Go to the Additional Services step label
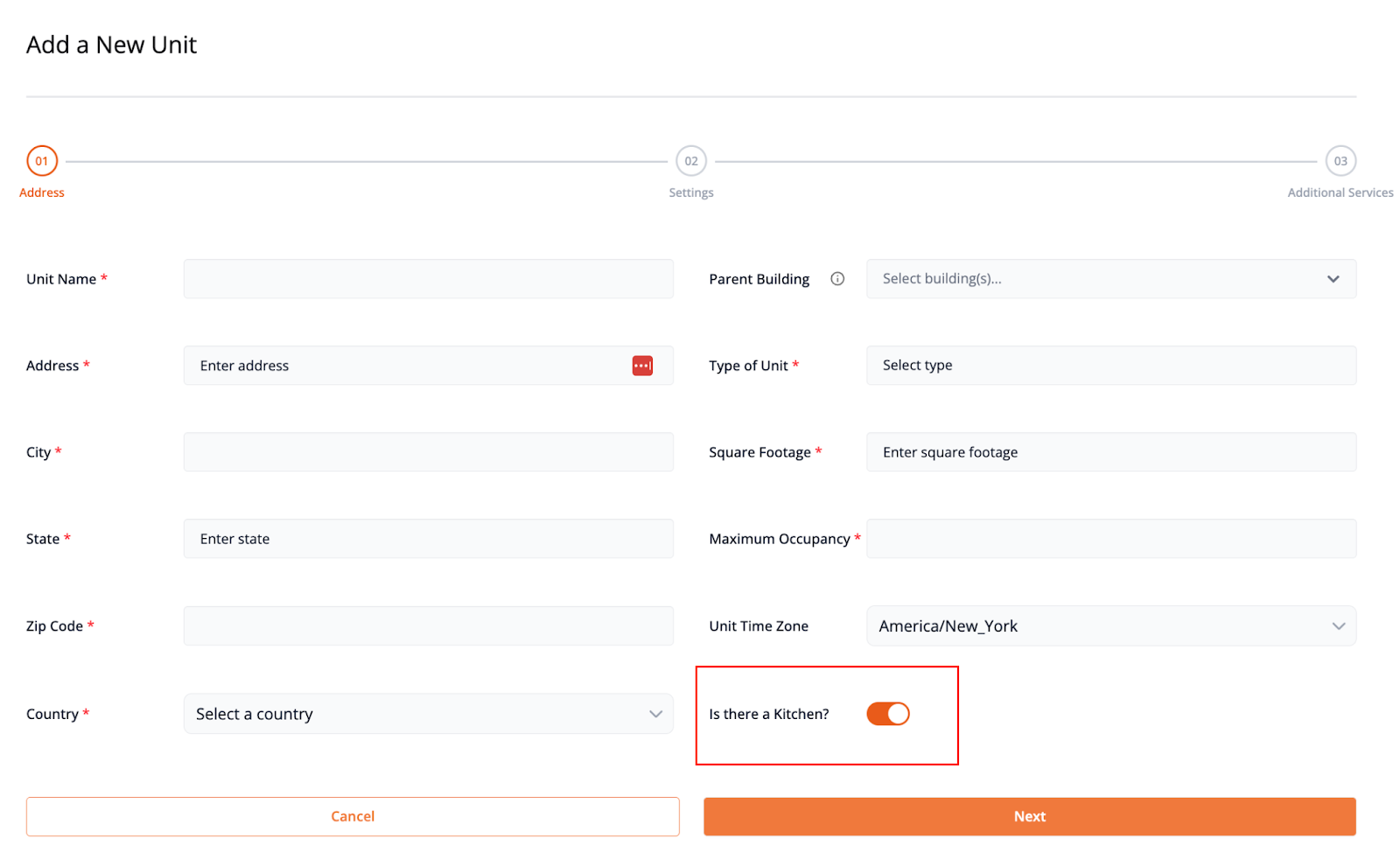The height and width of the screenshot is (866, 1400). pos(1340,192)
